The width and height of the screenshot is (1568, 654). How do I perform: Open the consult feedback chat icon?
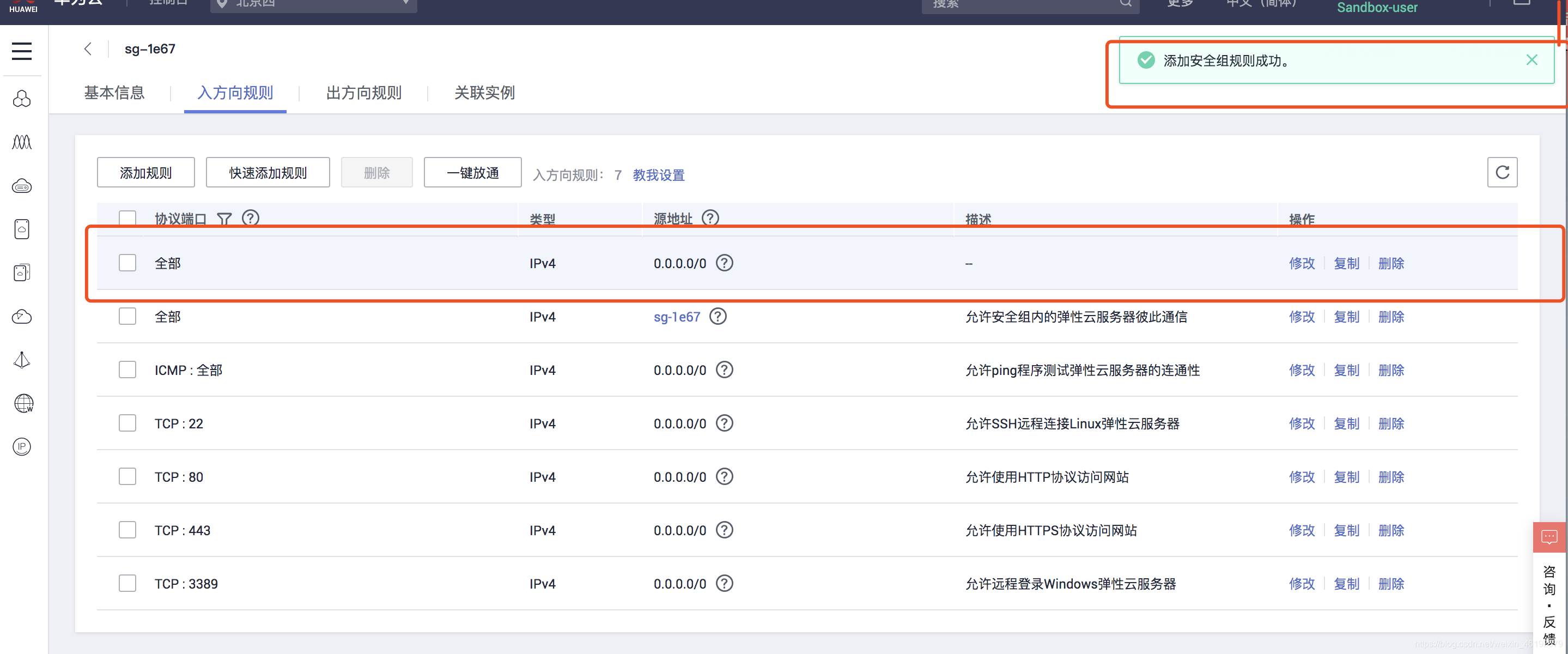pos(1548,537)
